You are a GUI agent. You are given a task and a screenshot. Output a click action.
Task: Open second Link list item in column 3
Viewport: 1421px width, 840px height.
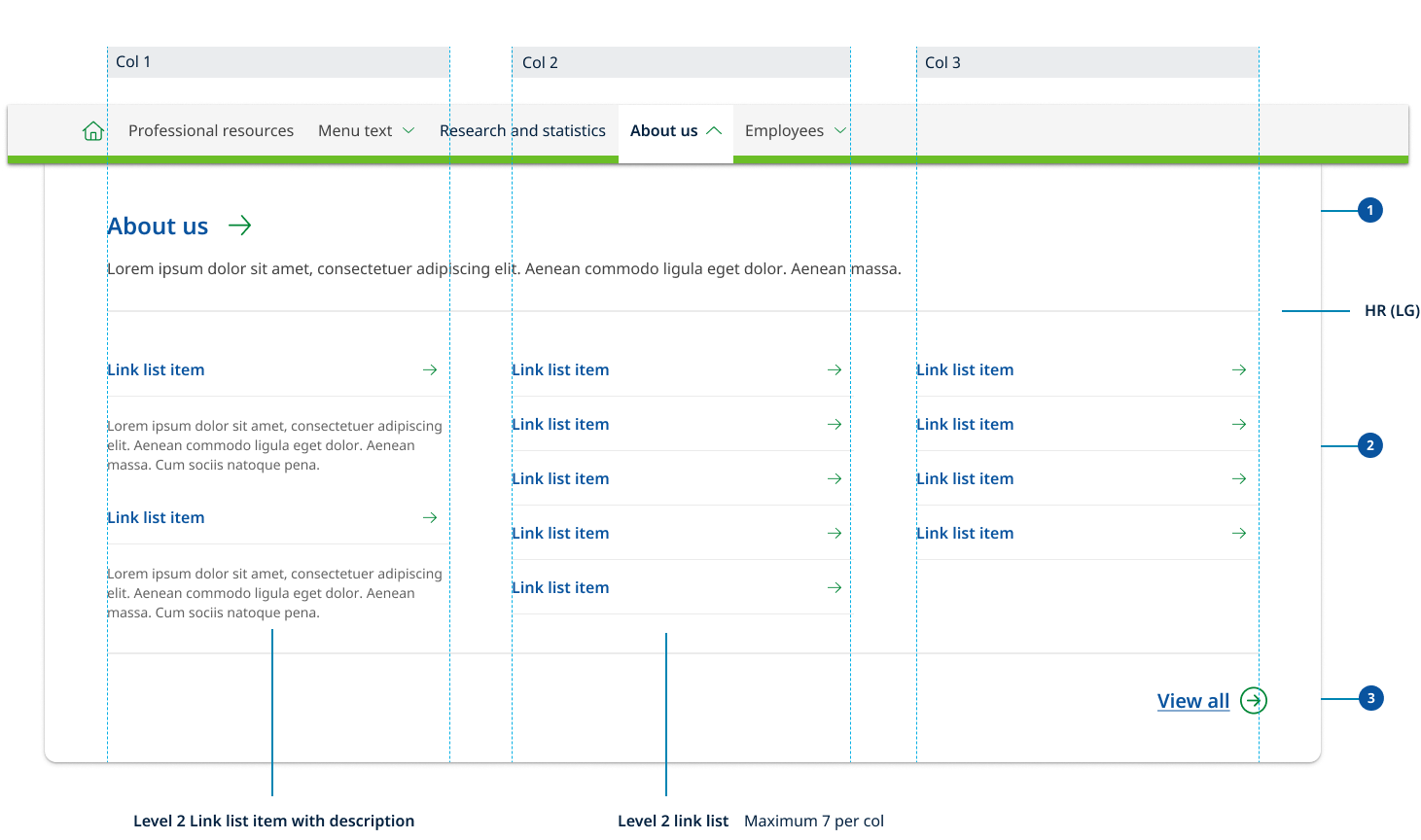[965, 425]
